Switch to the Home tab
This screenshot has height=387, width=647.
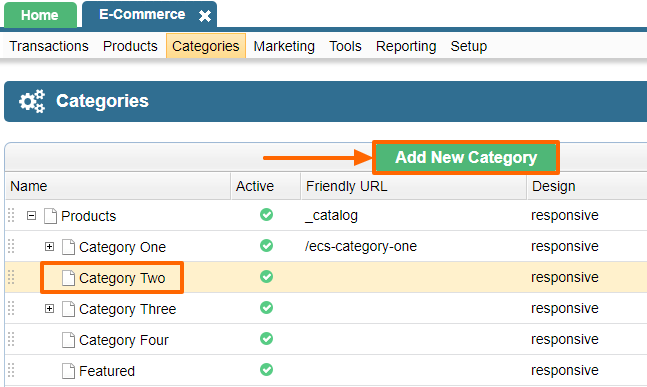tap(40, 15)
